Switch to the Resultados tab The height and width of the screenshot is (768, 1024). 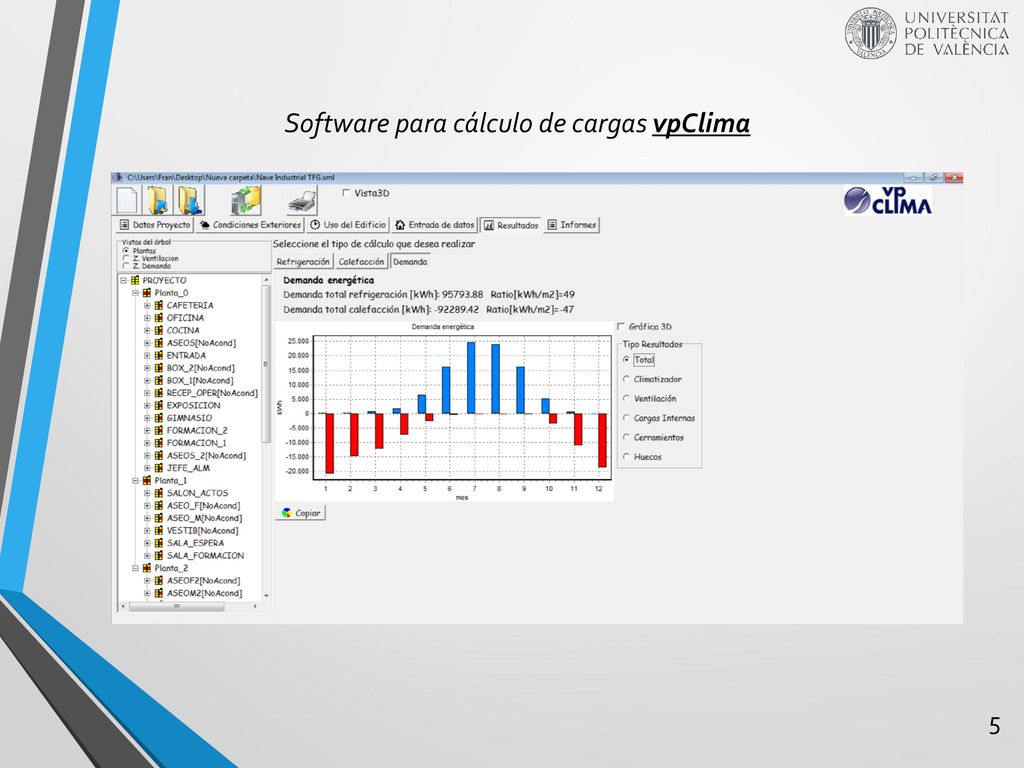tap(511, 225)
